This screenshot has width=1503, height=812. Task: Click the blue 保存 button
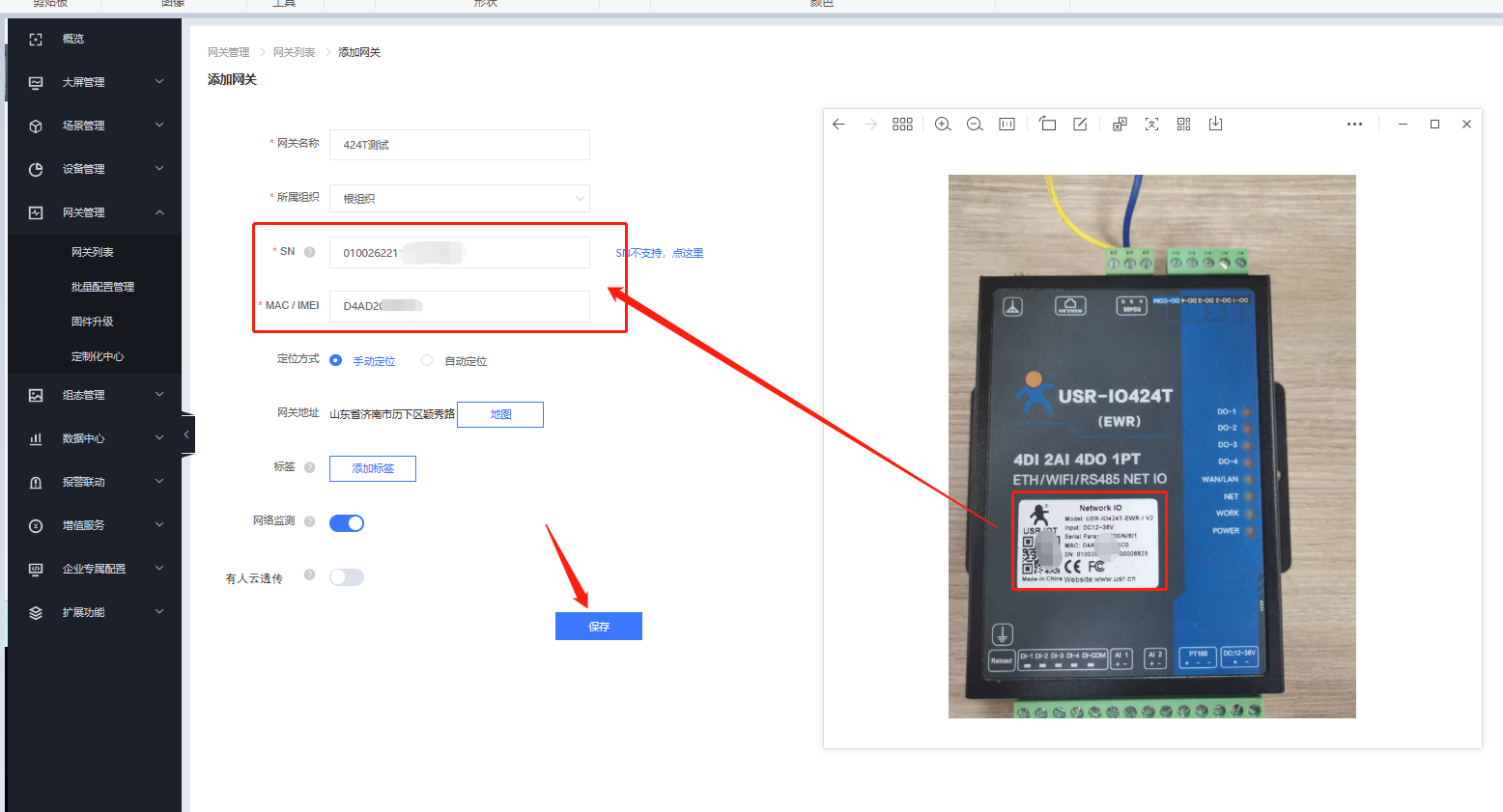(599, 627)
